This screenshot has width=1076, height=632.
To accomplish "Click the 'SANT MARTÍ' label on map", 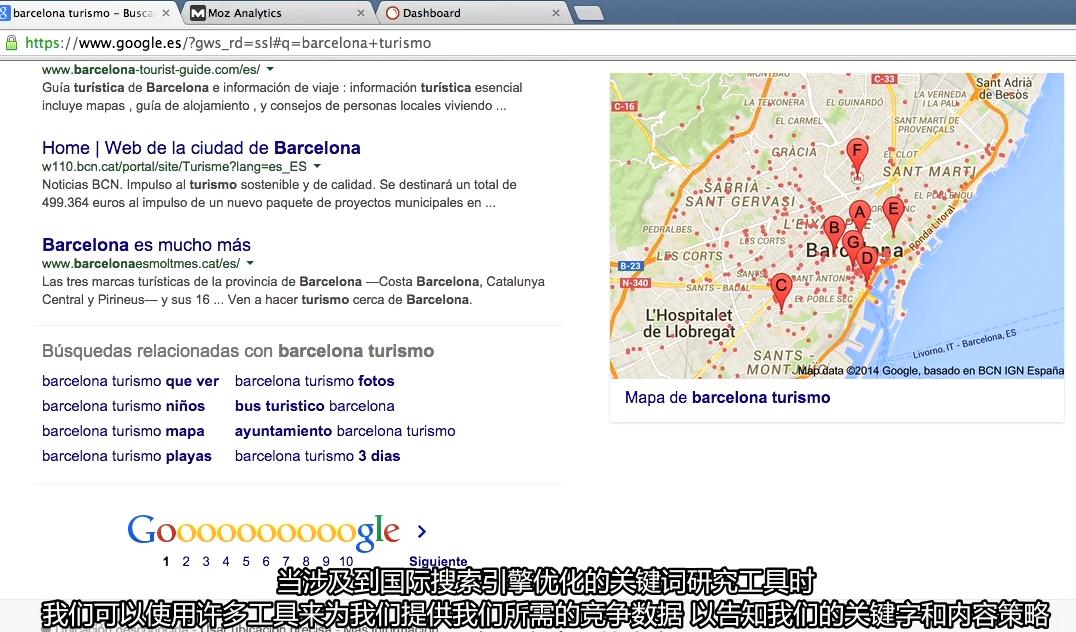I will 929,172.
